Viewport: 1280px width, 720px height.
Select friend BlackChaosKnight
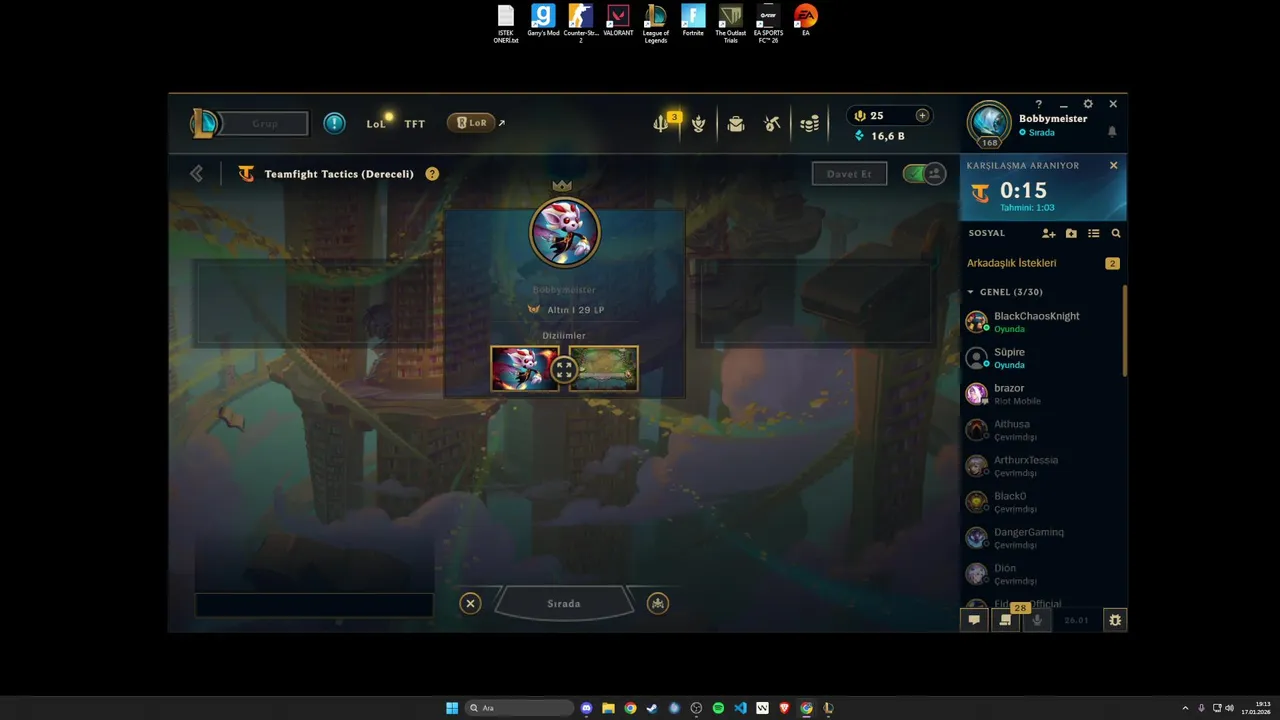[1041, 322]
